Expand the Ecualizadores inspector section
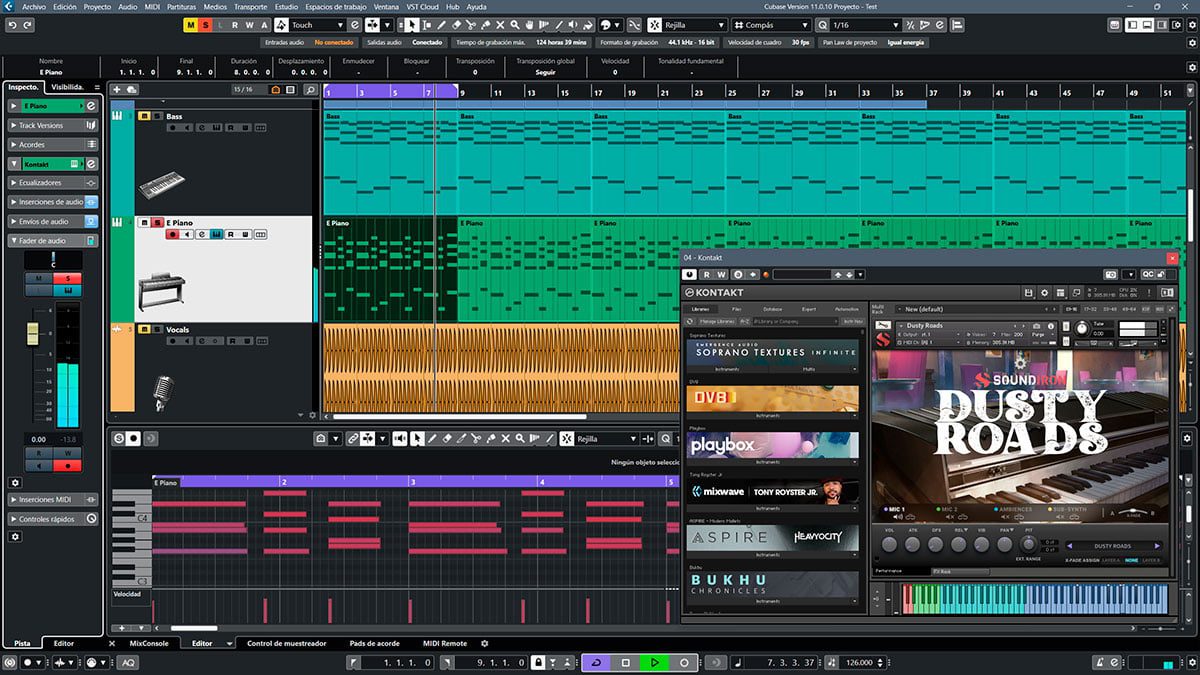1200x675 pixels. click(52, 182)
